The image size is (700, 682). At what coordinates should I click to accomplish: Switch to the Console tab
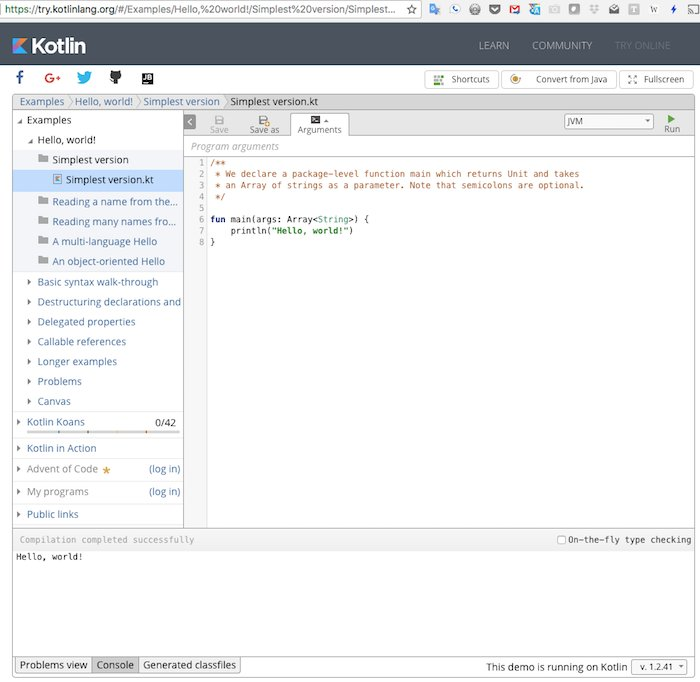point(115,665)
